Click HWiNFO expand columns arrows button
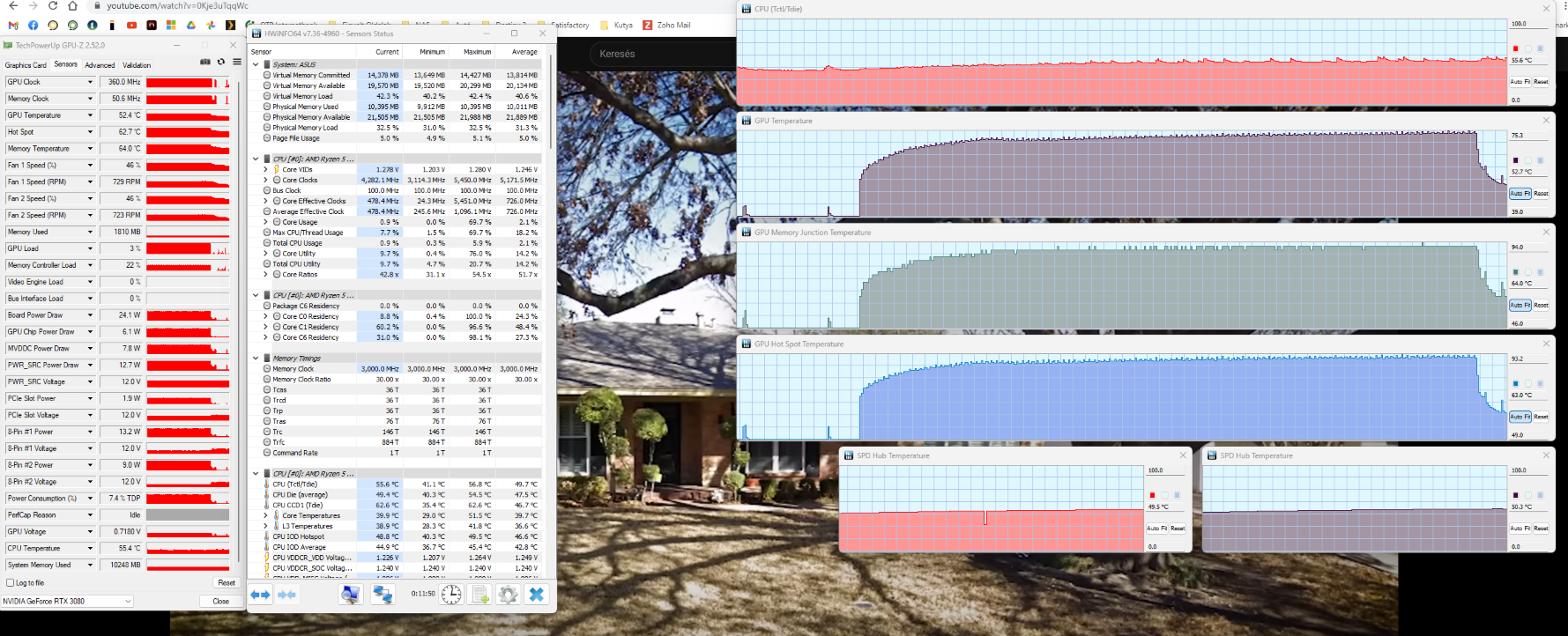The image size is (1568, 636). click(260, 595)
